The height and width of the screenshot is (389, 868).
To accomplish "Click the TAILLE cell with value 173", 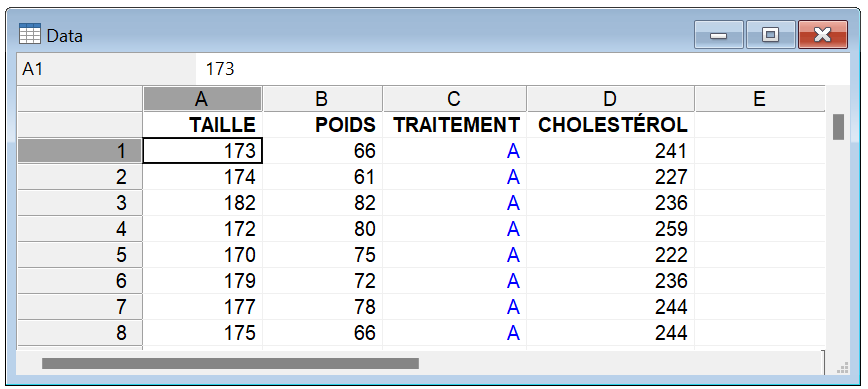I will [203, 151].
